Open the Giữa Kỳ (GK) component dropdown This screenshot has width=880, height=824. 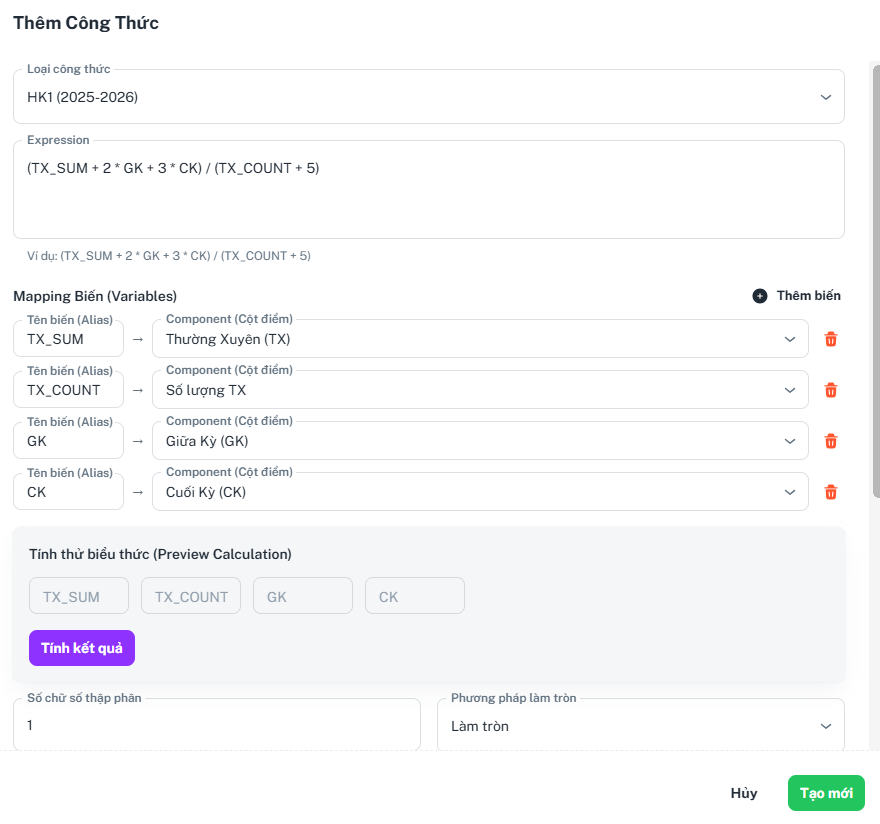pos(480,441)
